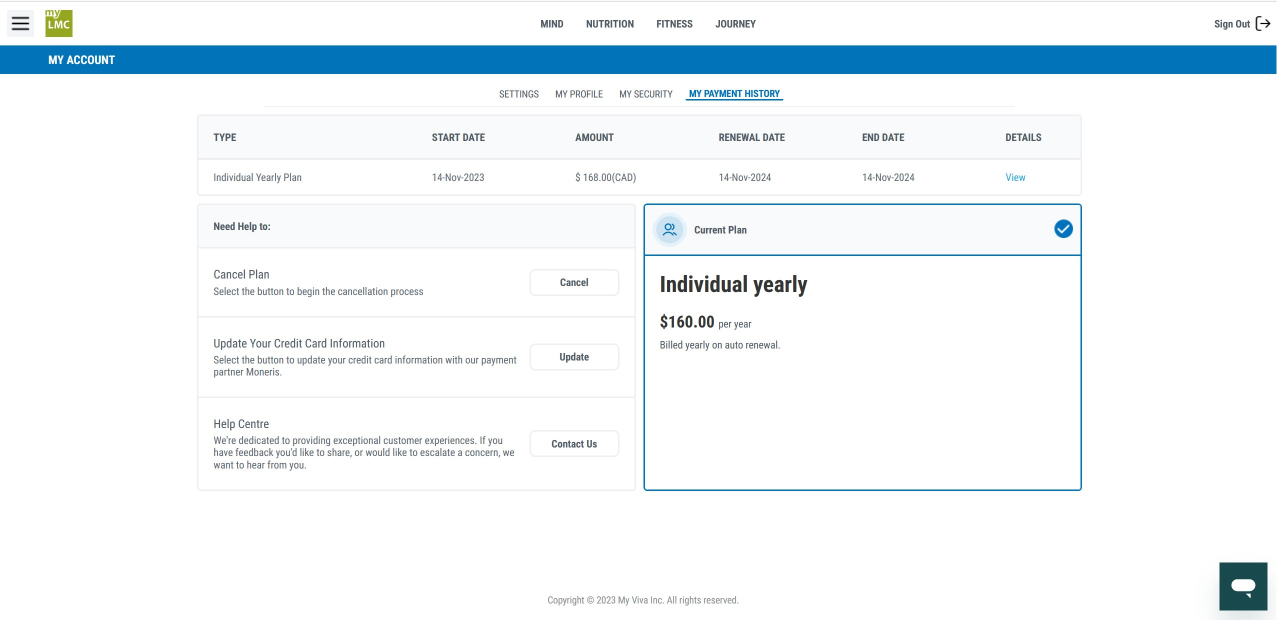The width and height of the screenshot is (1277, 620).
Task: Open the chat support widget
Action: (1243, 586)
